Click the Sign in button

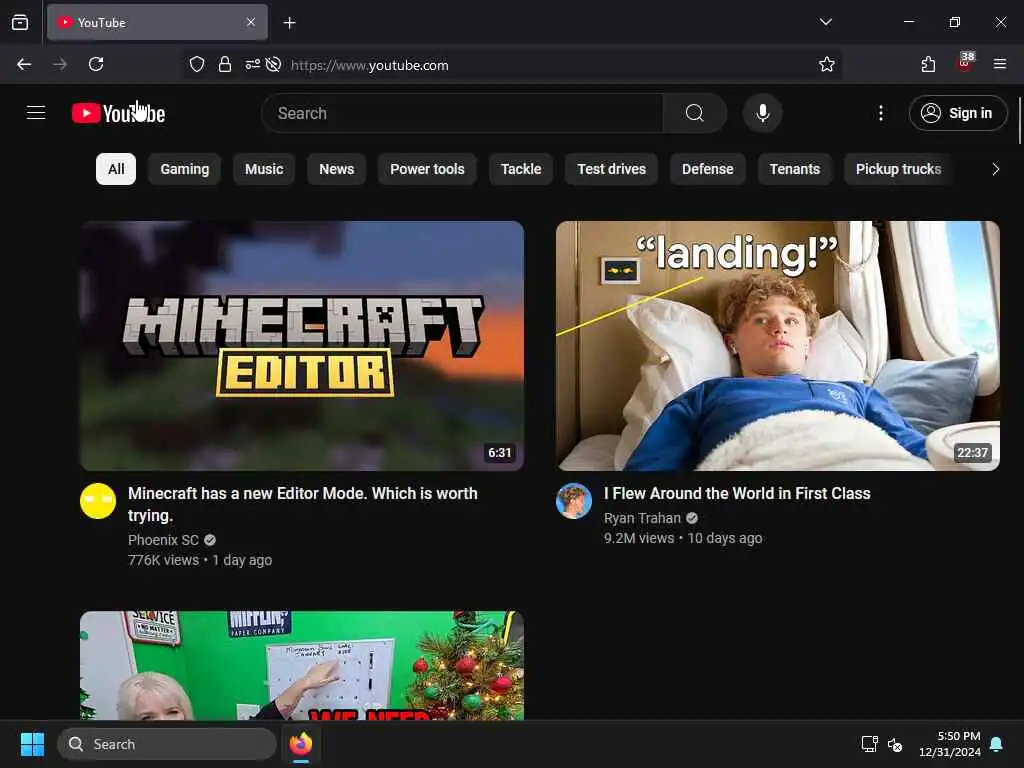957,113
